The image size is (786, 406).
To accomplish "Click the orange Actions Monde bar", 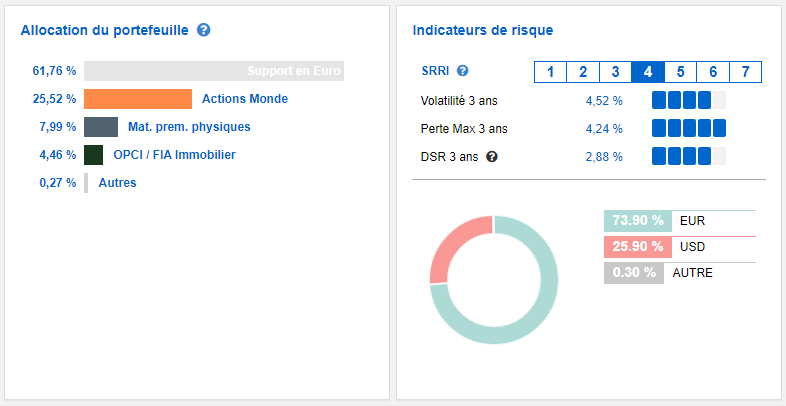I will click(138, 99).
